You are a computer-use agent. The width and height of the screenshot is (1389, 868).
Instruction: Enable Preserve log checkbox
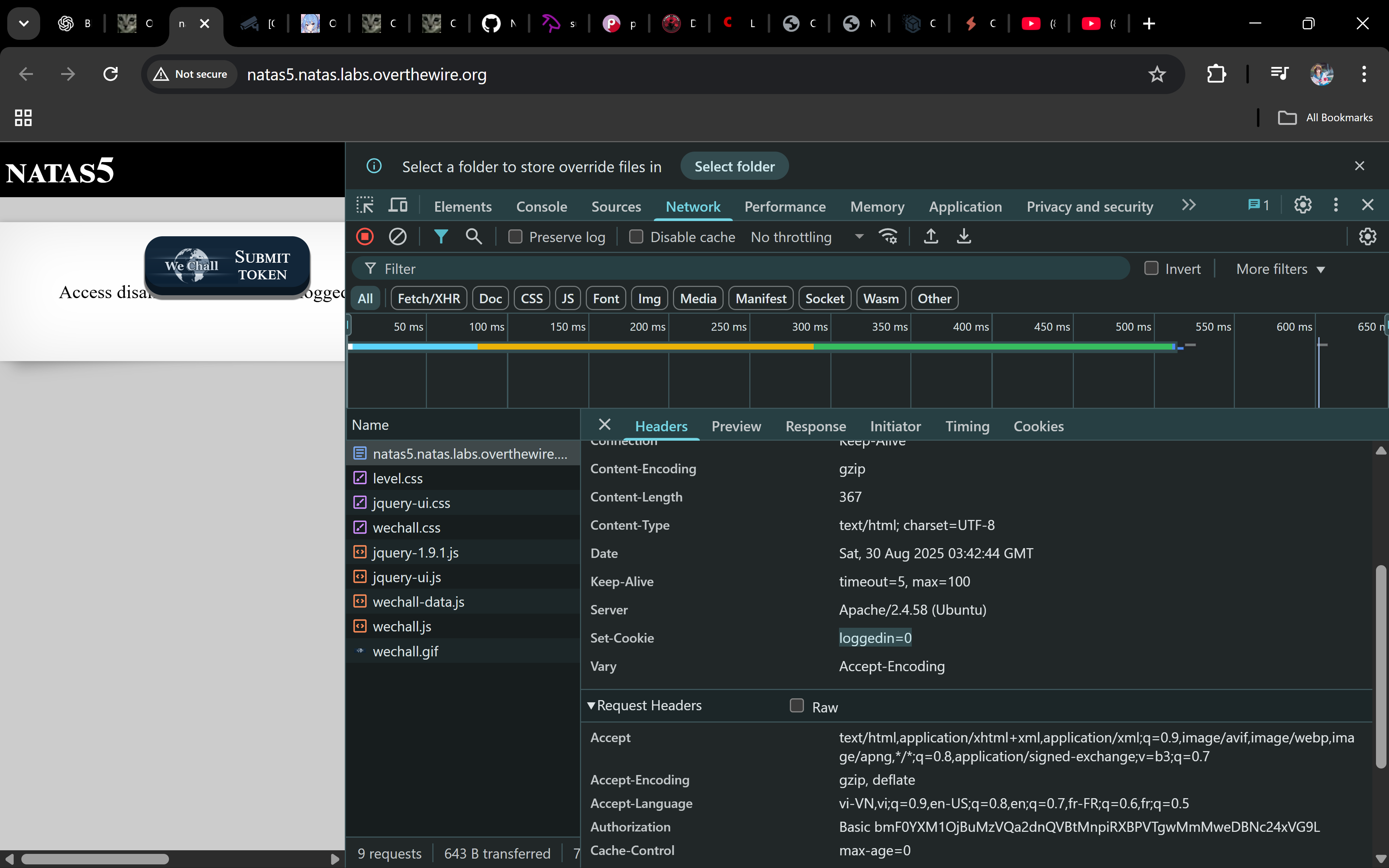[x=516, y=237]
